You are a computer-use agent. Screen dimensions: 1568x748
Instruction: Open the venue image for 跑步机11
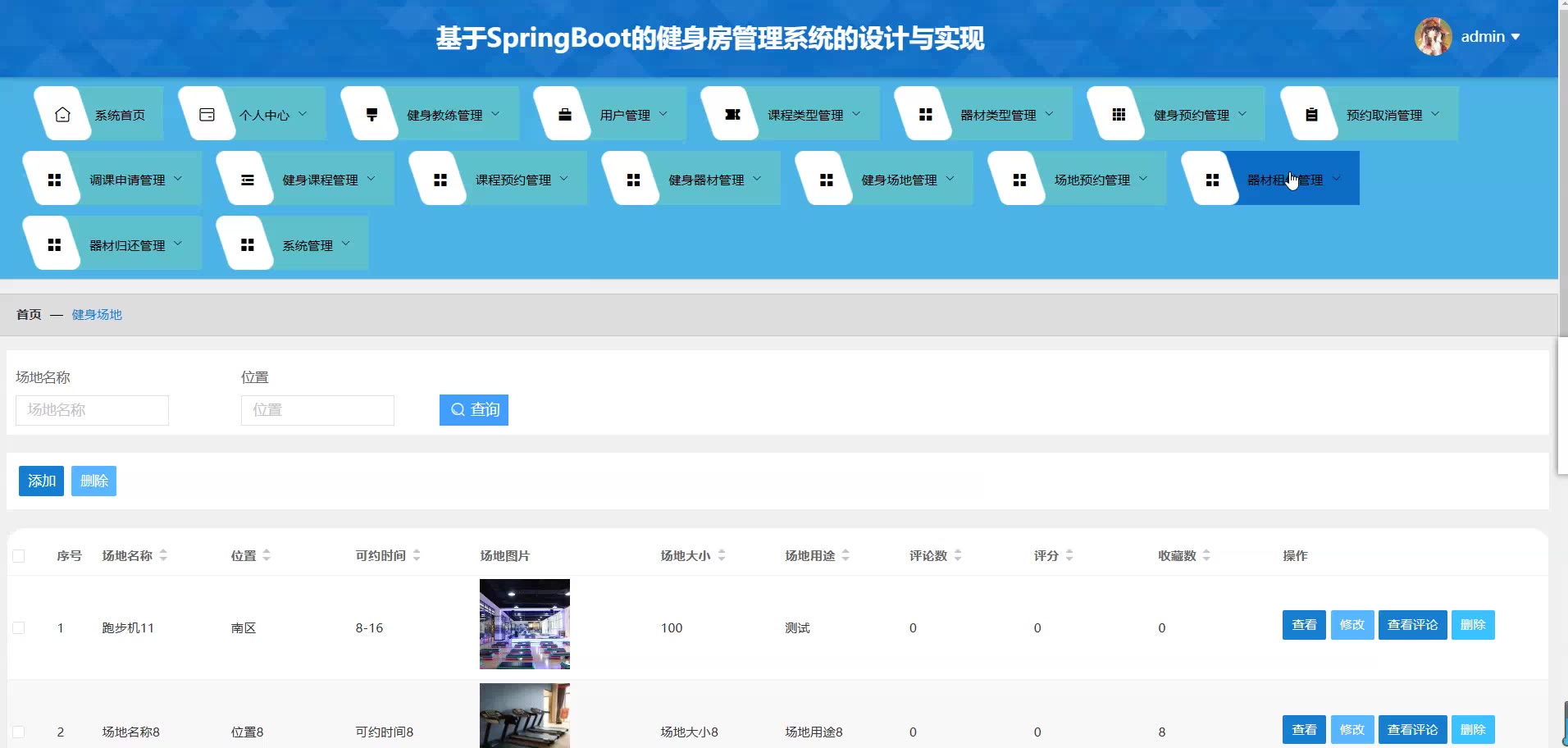click(525, 624)
